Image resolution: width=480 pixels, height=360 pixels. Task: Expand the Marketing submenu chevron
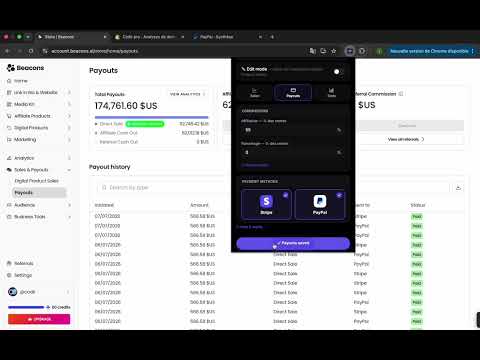pos(69,139)
